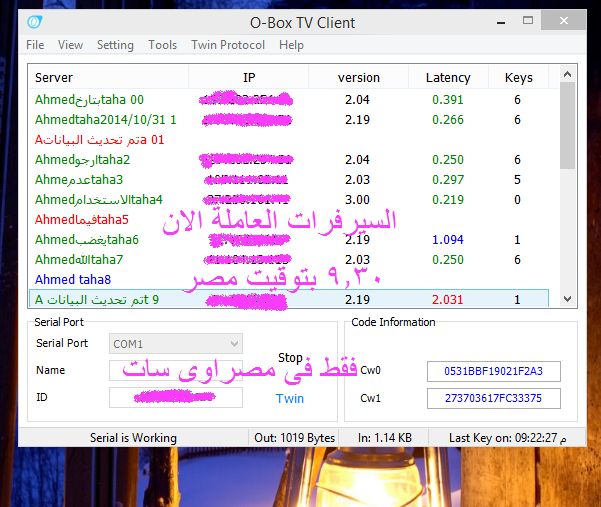Sort by the version column header

pos(358,77)
